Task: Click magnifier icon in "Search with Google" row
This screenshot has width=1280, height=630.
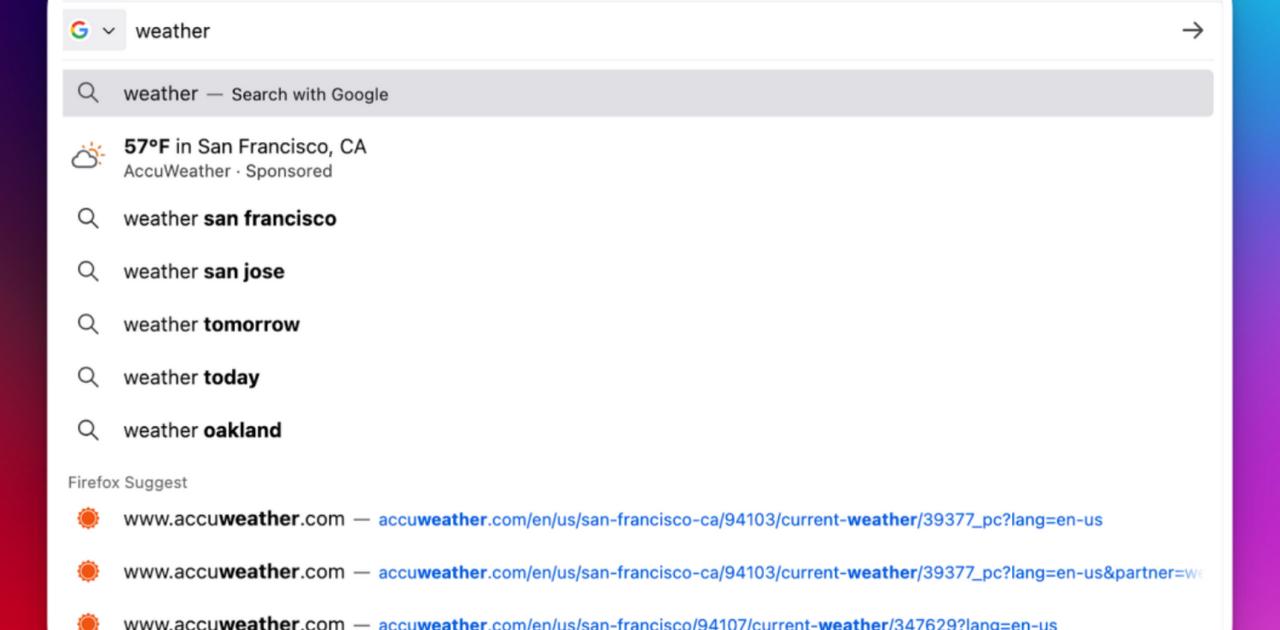Action: (88, 93)
